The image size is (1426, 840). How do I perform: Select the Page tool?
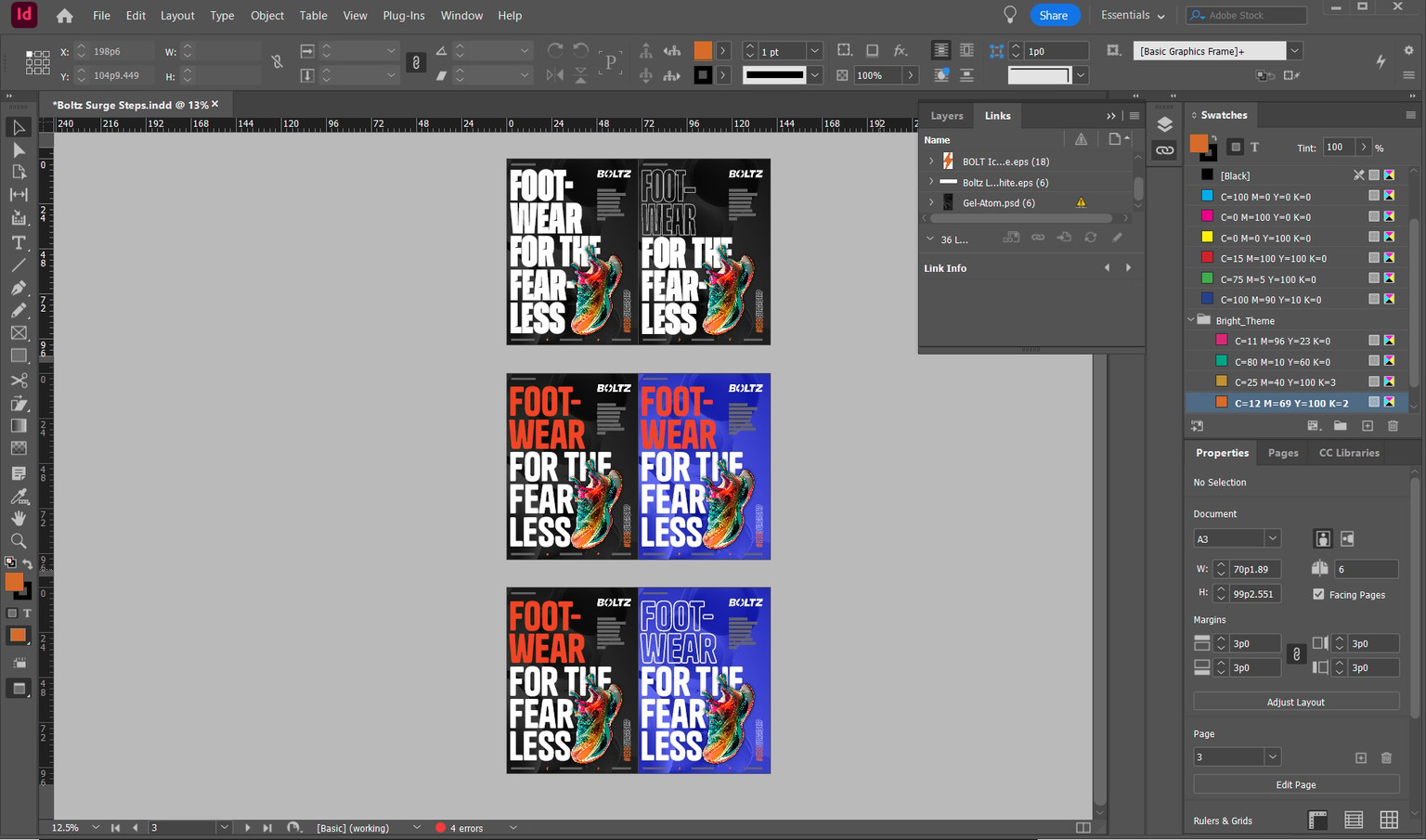[x=19, y=173]
